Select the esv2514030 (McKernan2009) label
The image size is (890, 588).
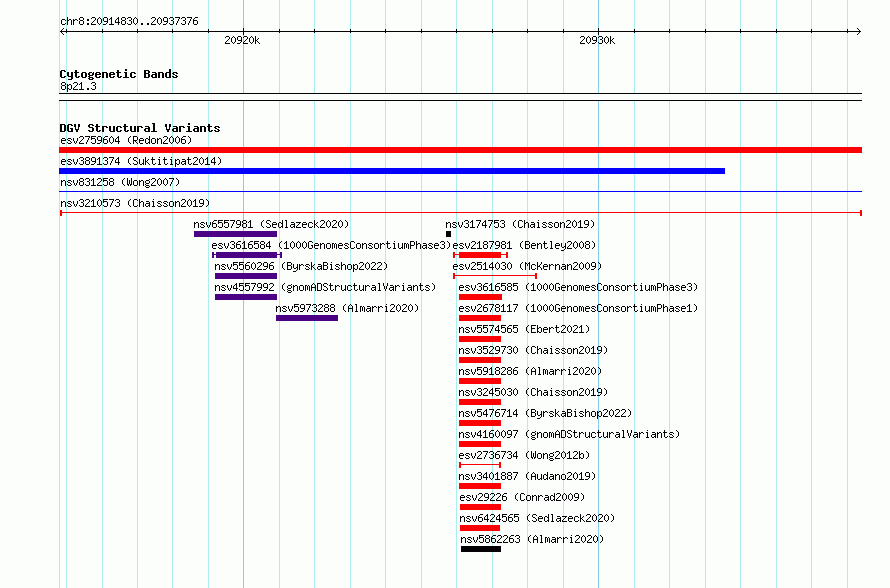pos(527,266)
